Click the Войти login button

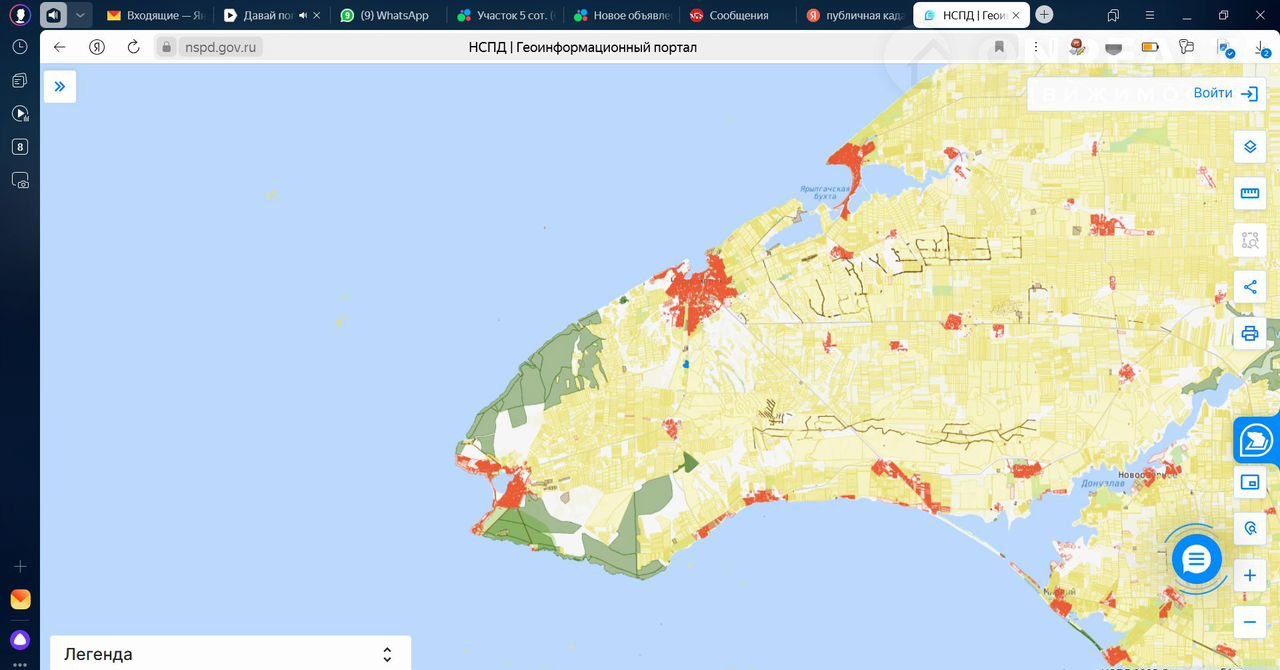click(x=1225, y=93)
